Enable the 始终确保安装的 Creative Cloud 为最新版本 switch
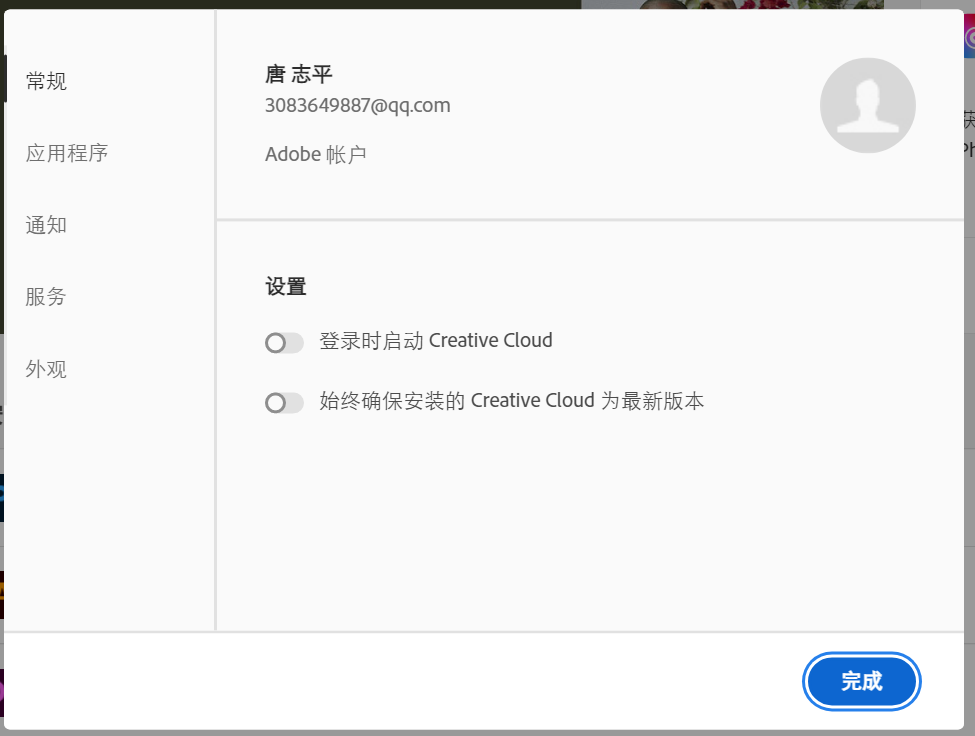Screen dimensions: 975x736 coord(284,403)
